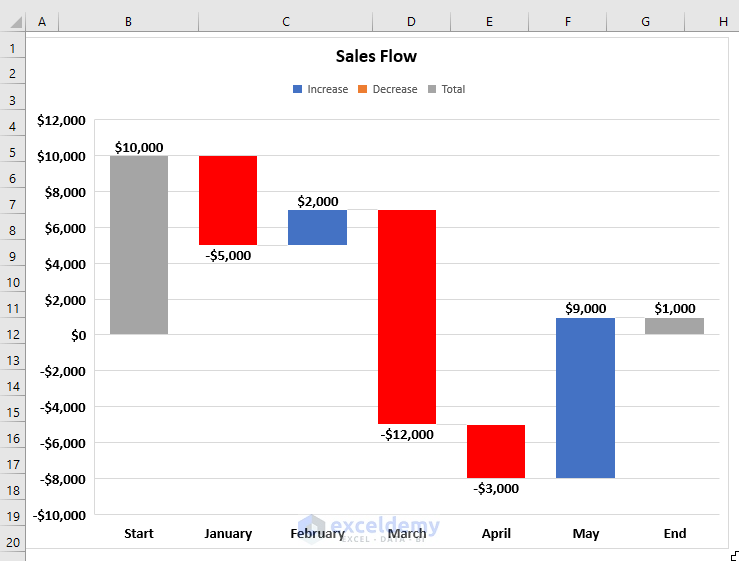Click the blue May bar
The width and height of the screenshot is (739, 561).
click(x=585, y=397)
